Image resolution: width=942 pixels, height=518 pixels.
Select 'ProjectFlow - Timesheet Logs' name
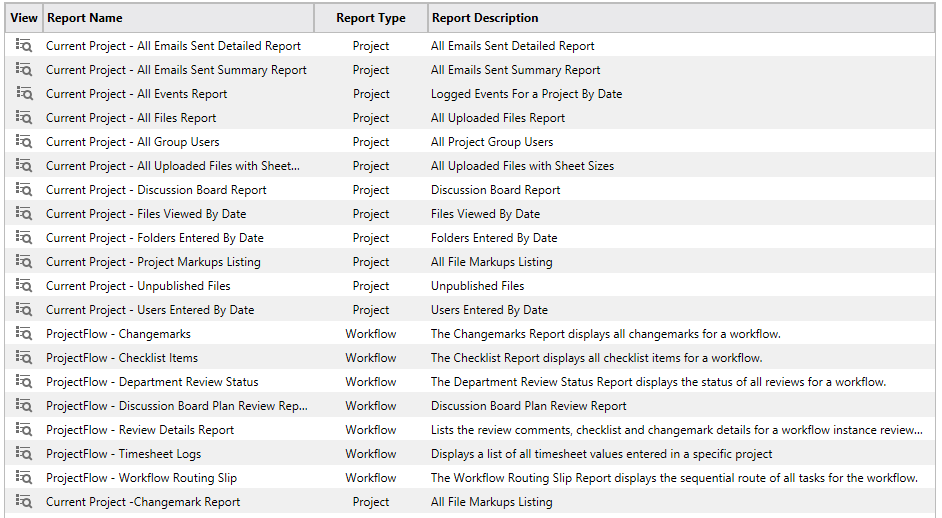coord(123,455)
